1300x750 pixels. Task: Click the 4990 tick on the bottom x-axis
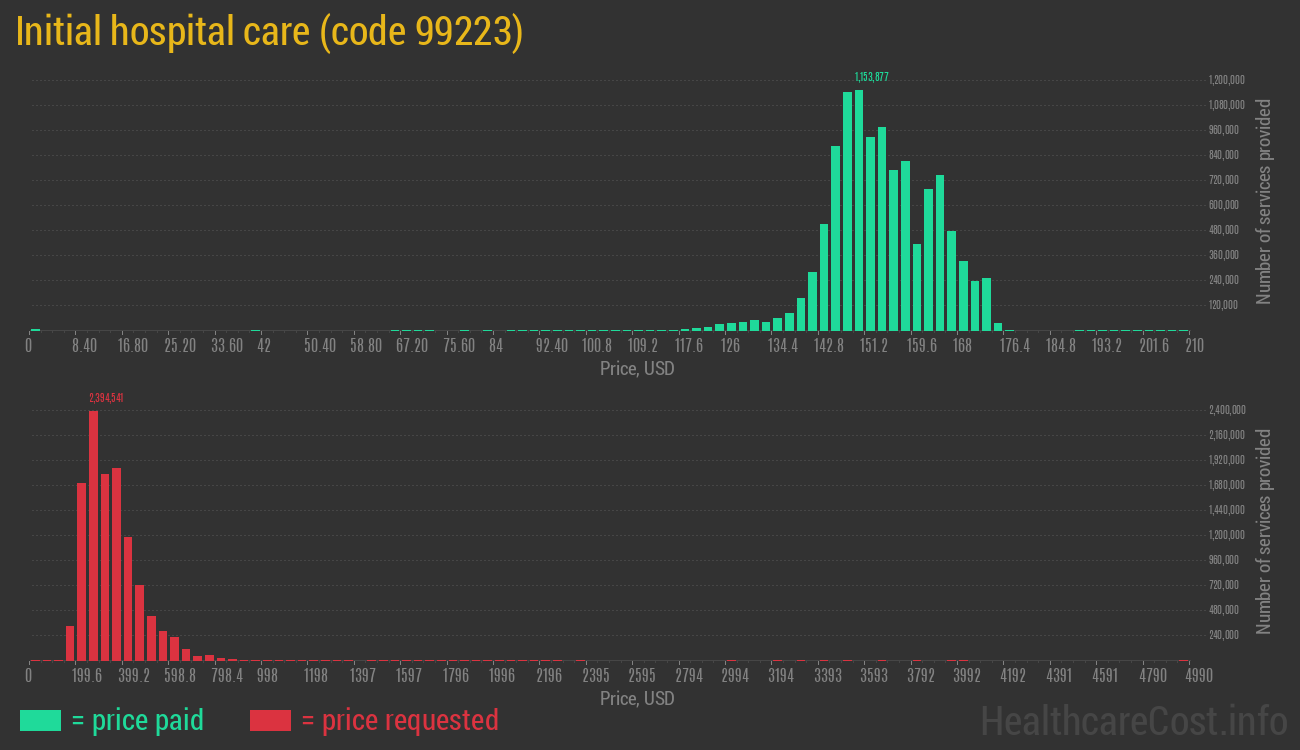click(x=1185, y=676)
